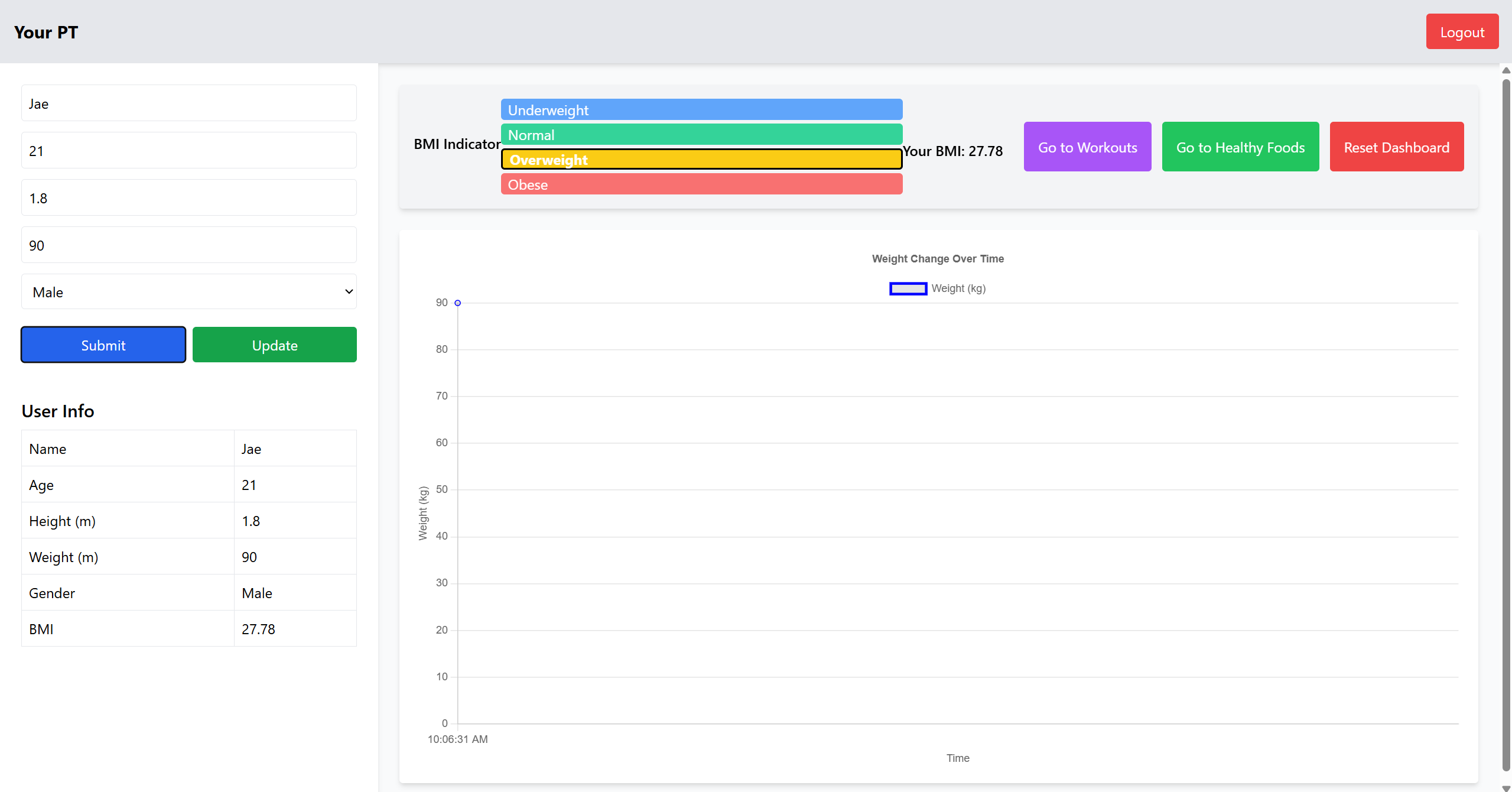The image size is (1512, 792).
Task: Click the scrollbar up arrow
Action: point(1506,70)
